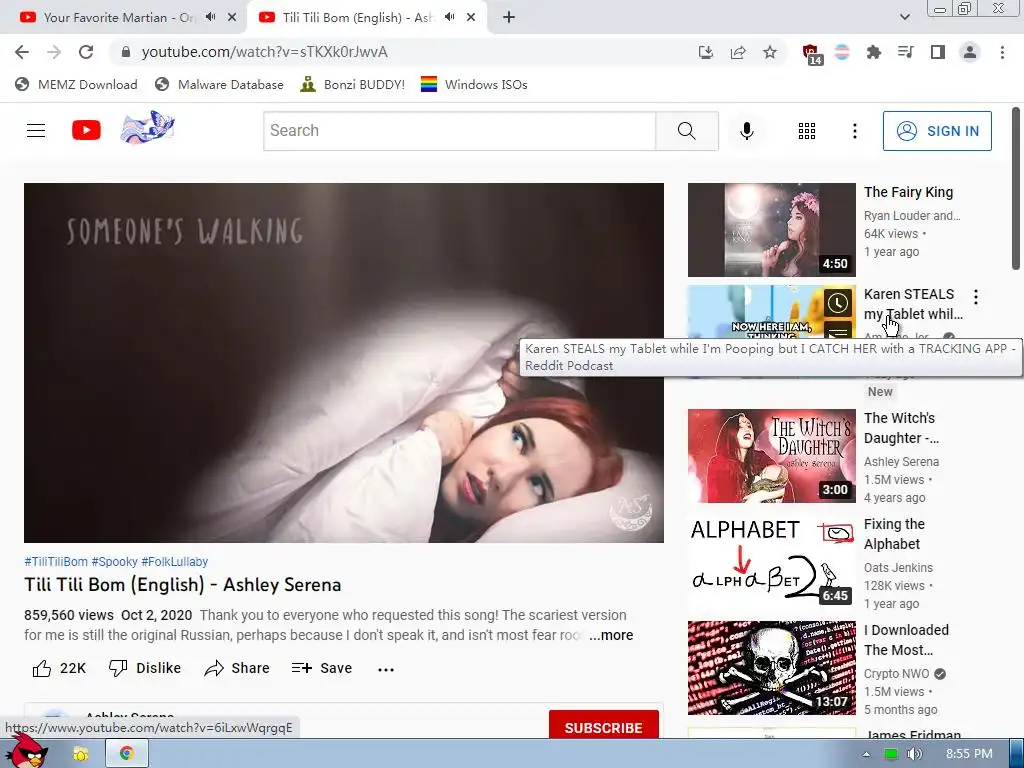Click the install app icon in address bar
Viewport: 1024px width, 768px height.
(x=705, y=52)
